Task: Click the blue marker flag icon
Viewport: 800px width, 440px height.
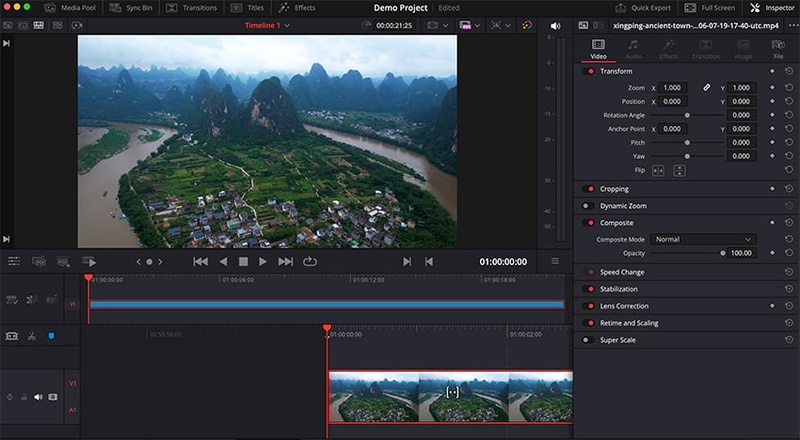Action: click(x=51, y=336)
